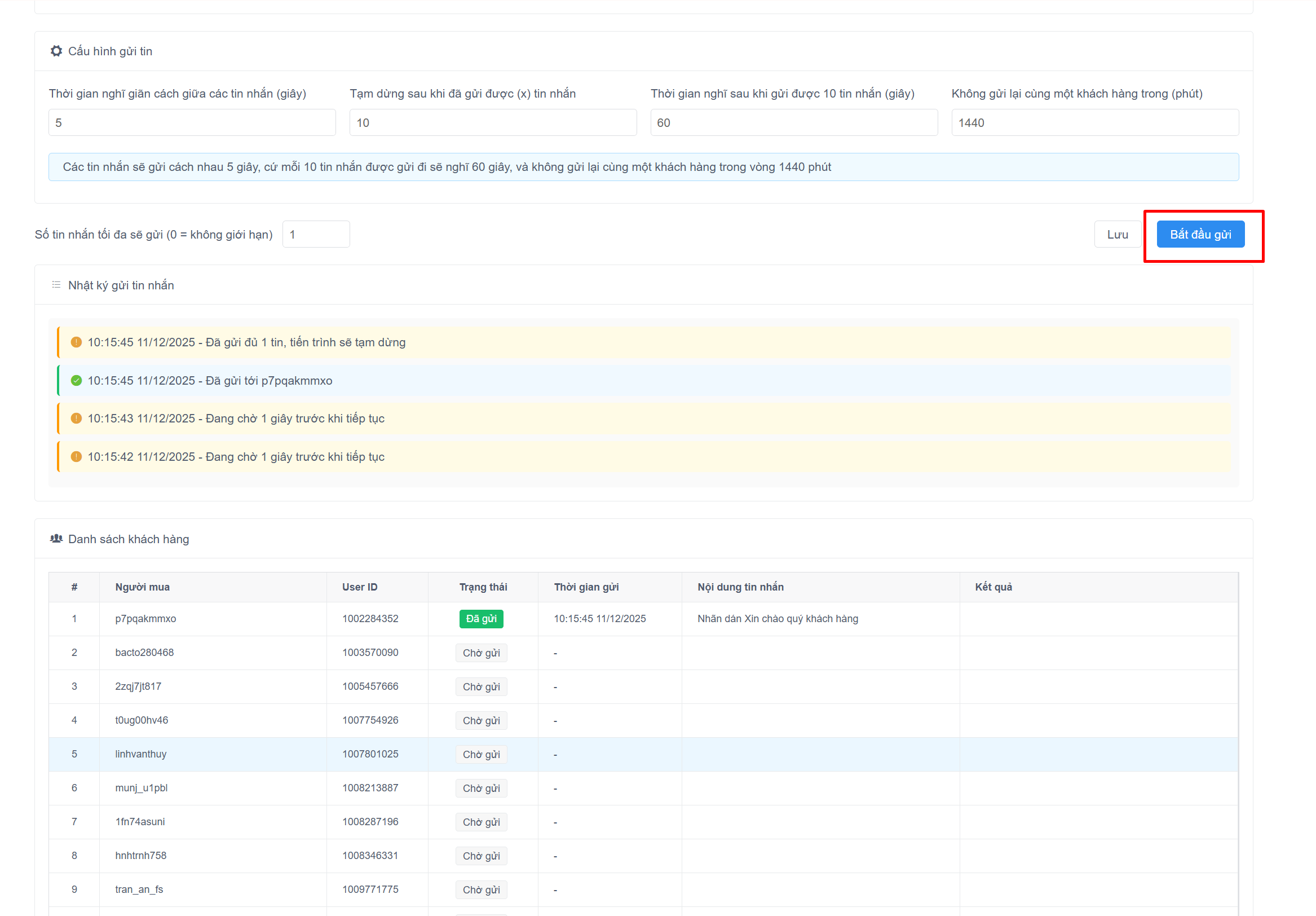The height and width of the screenshot is (916, 1316).
Task: Click the Người mua column header
Action: click(x=142, y=587)
